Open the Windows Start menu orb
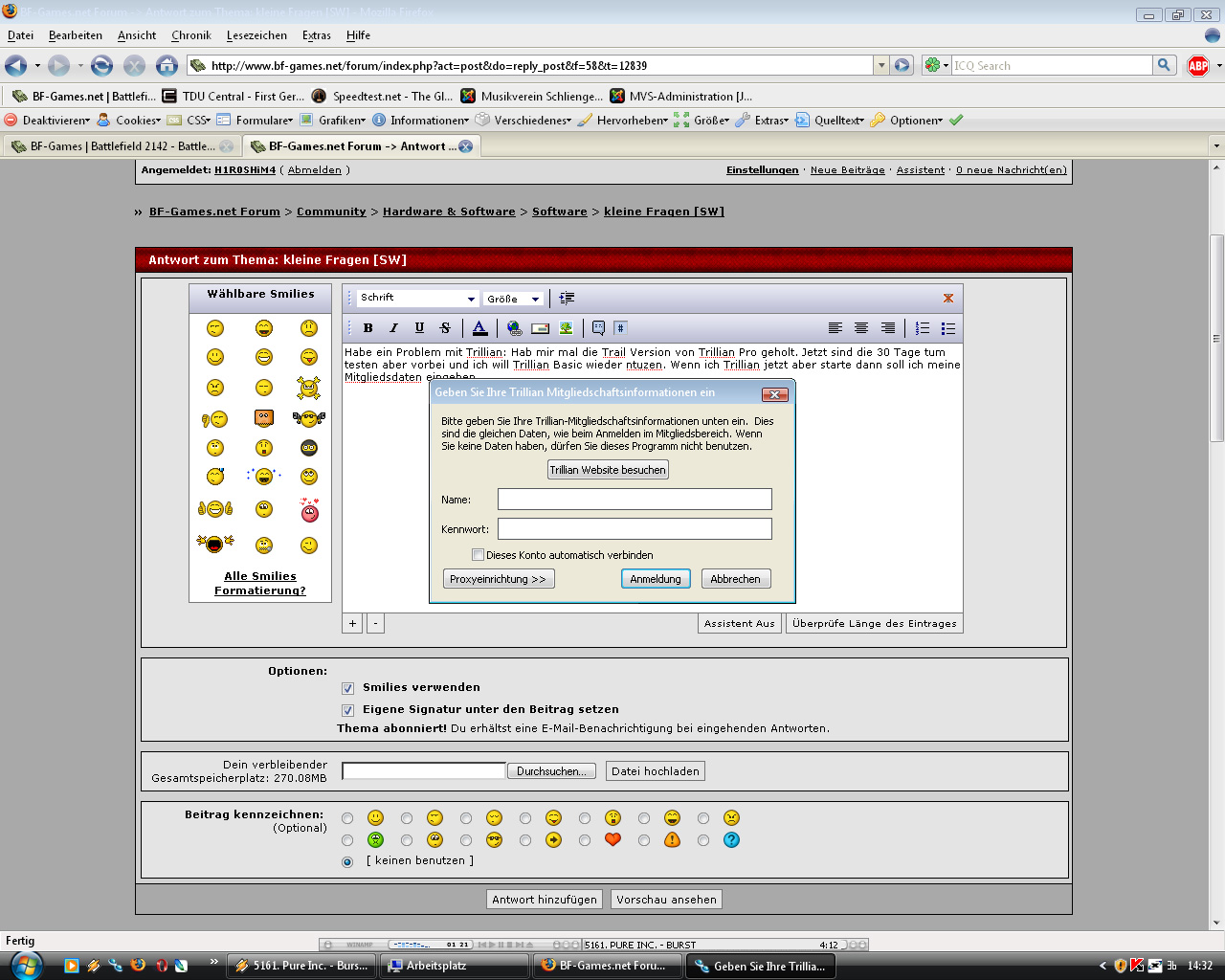The height and width of the screenshot is (980, 1225). (26, 965)
